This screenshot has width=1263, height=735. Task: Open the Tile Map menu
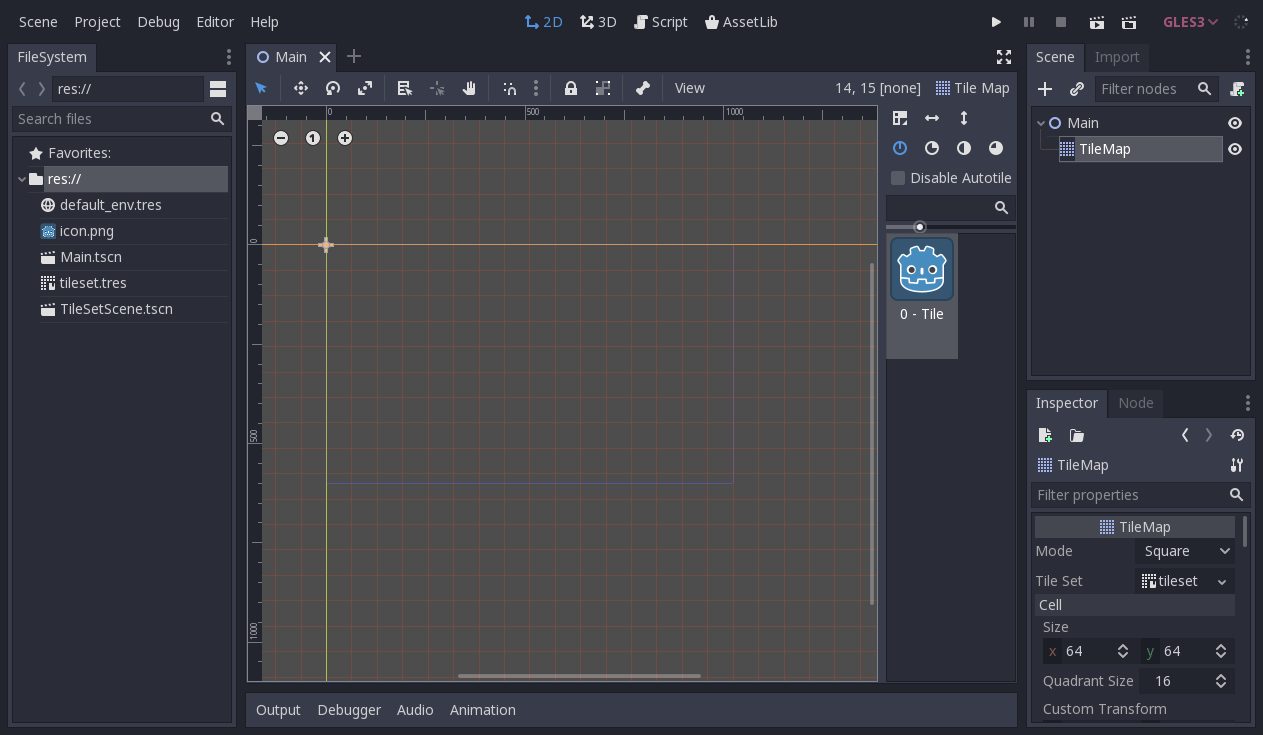click(x=973, y=88)
